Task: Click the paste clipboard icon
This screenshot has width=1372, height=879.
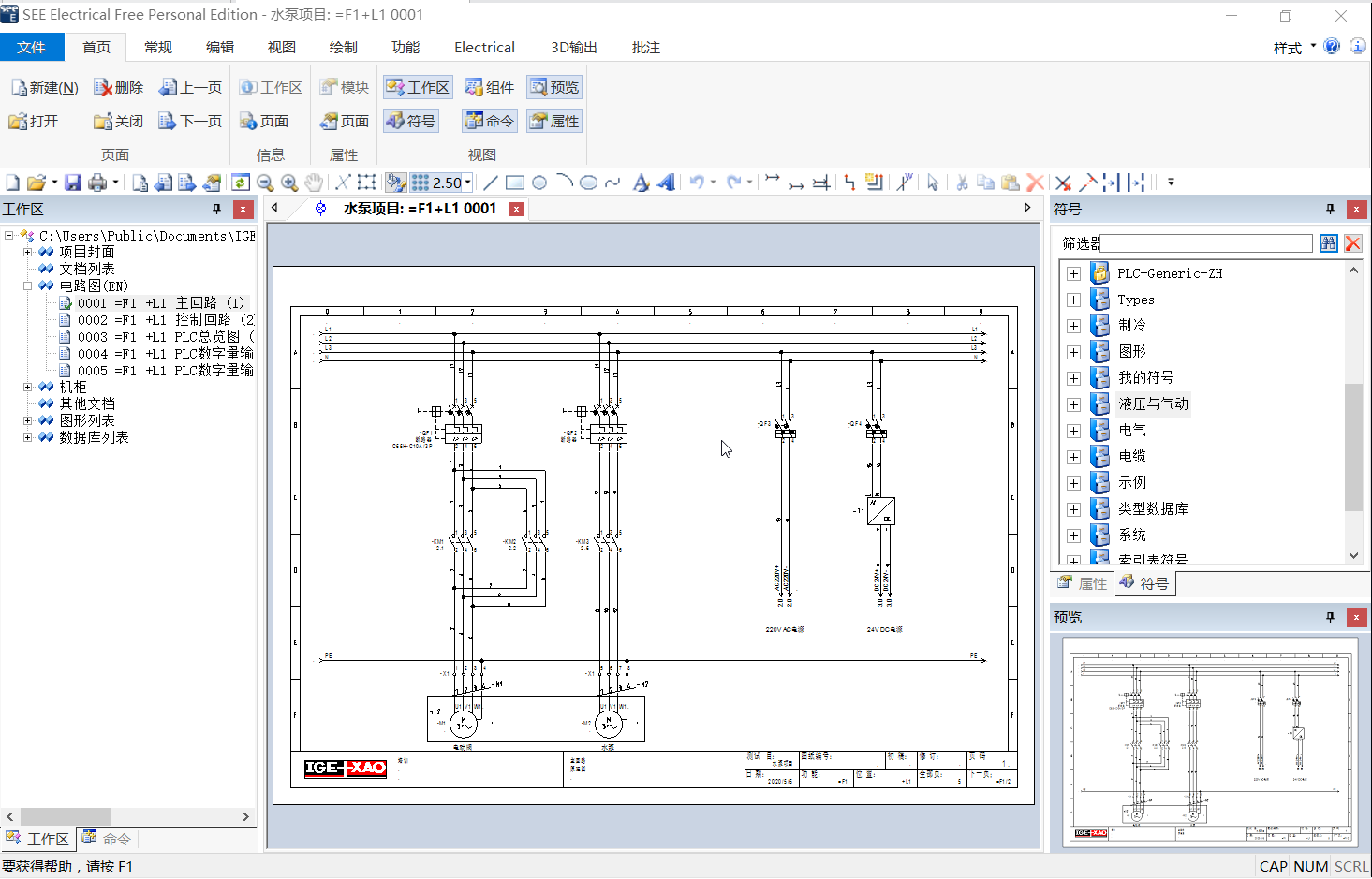Action: click(1010, 183)
